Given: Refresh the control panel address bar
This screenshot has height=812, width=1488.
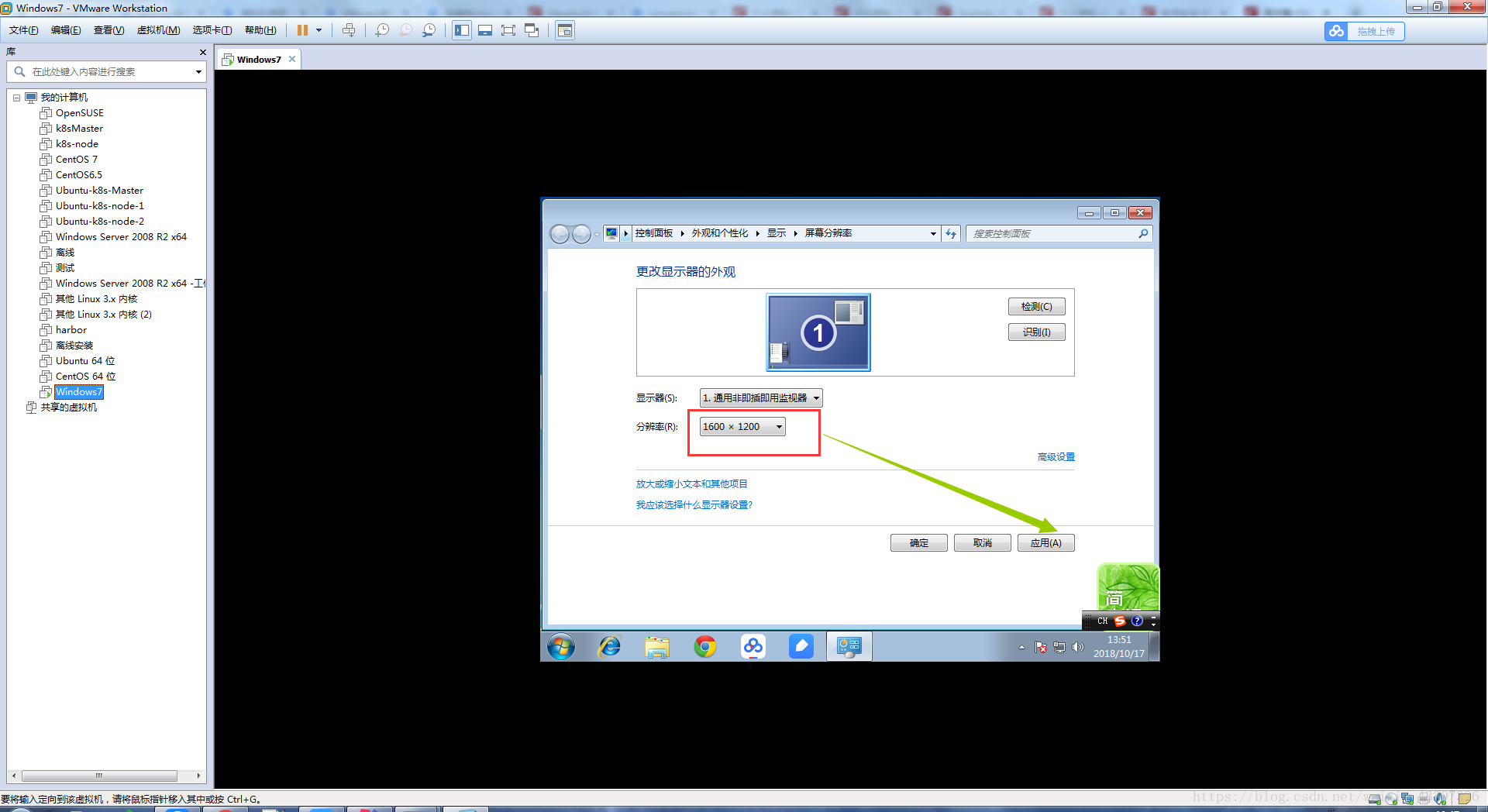Looking at the screenshot, I should [951, 234].
